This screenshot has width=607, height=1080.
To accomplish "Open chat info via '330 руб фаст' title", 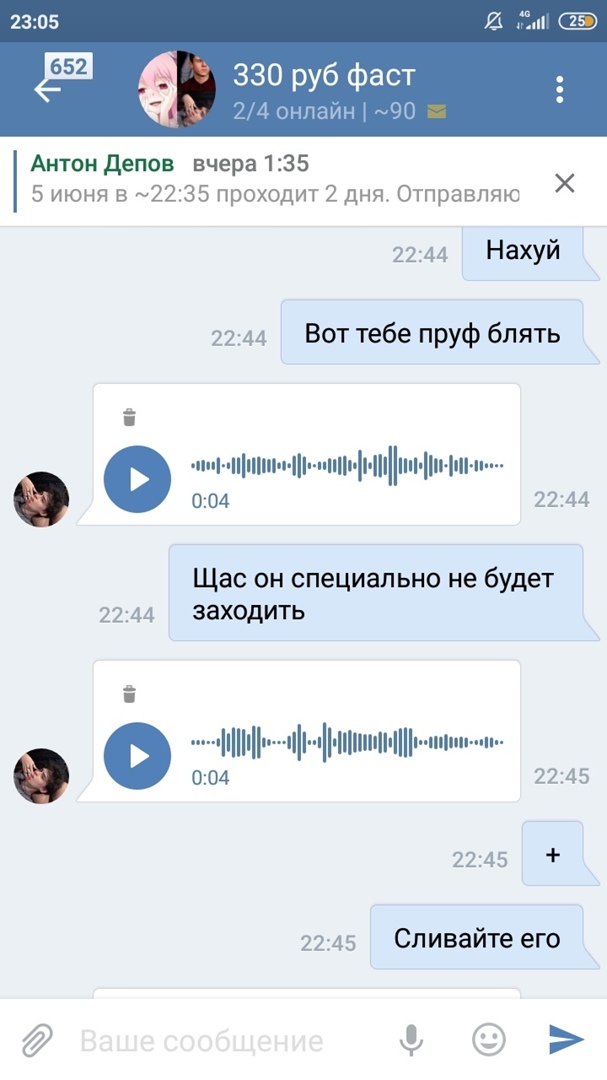I will 324,76.
